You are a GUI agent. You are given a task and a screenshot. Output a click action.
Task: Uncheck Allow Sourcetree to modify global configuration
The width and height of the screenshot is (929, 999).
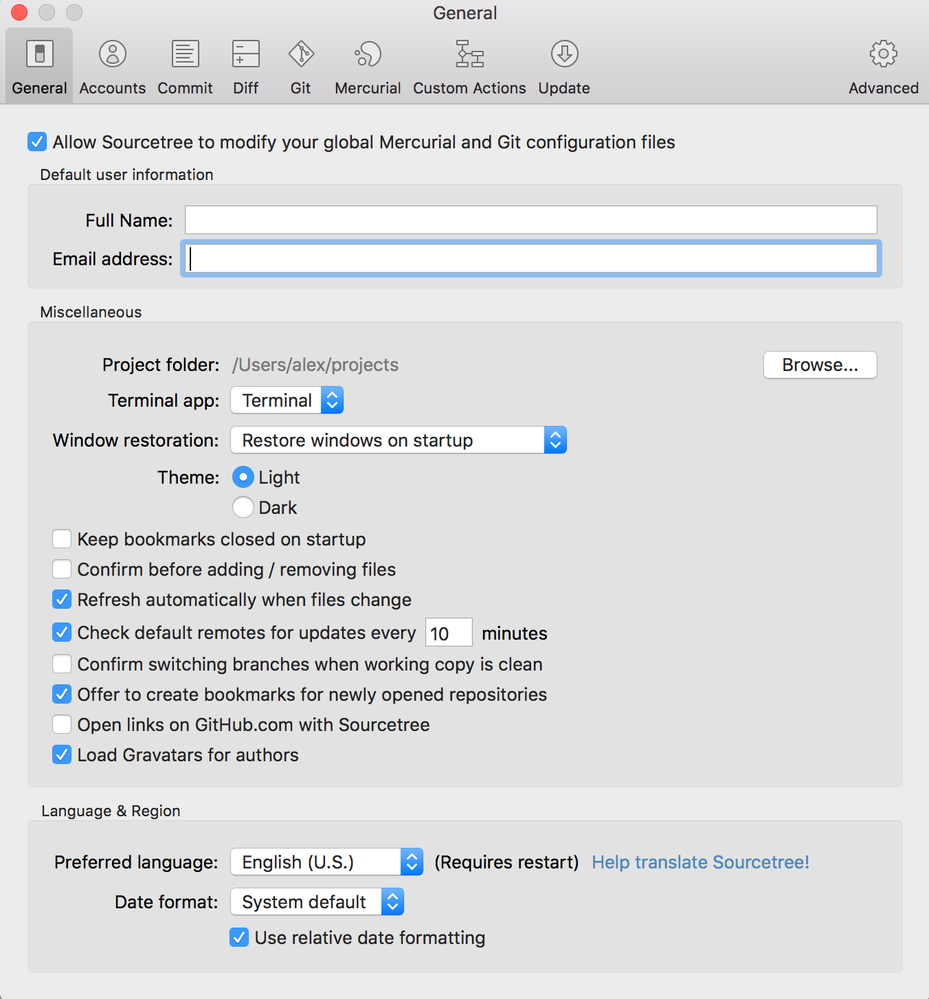click(x=37, y=141)
